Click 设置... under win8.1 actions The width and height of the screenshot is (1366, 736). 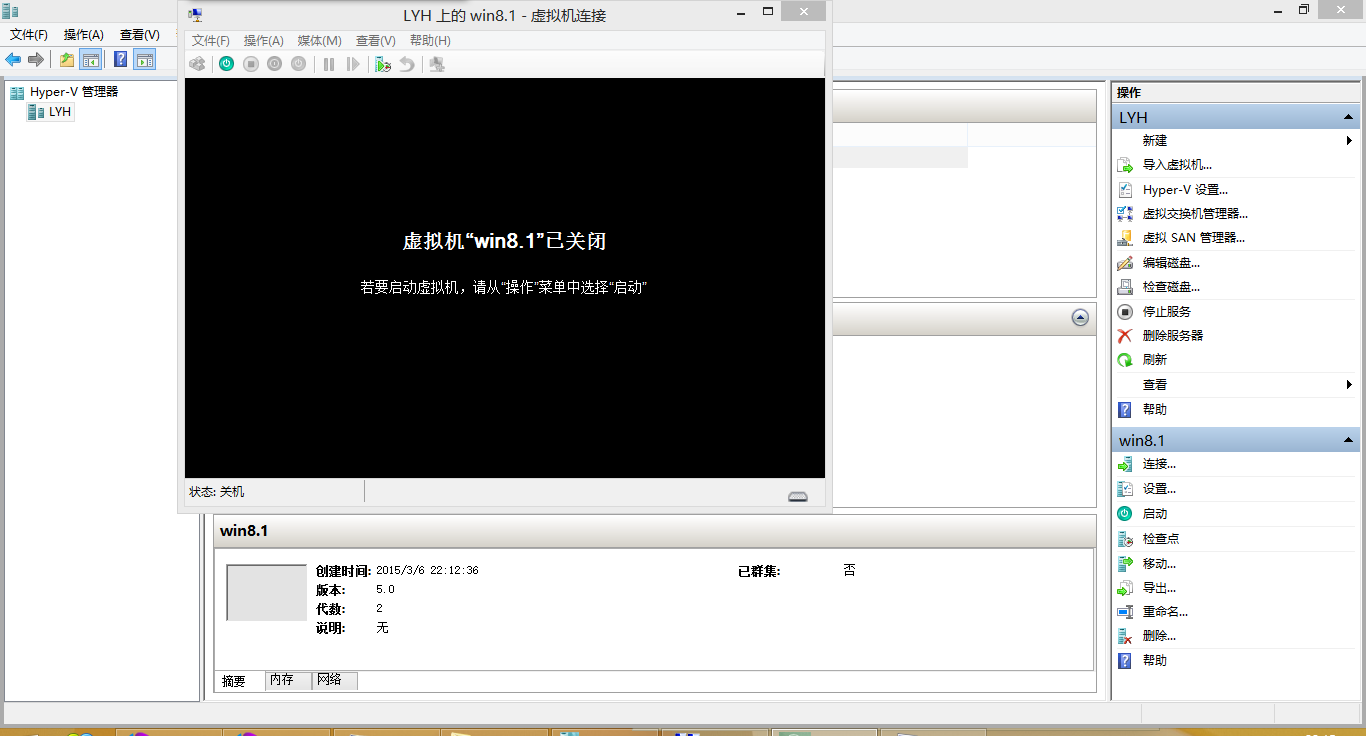click(1159, 489)
